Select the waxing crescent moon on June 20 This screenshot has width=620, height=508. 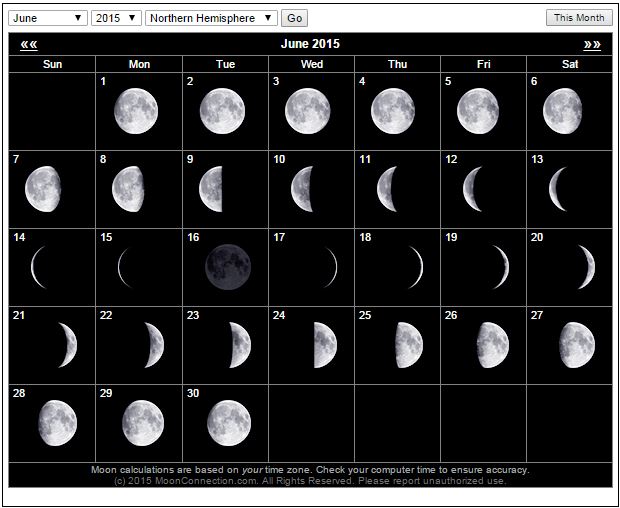coord(585,266)
